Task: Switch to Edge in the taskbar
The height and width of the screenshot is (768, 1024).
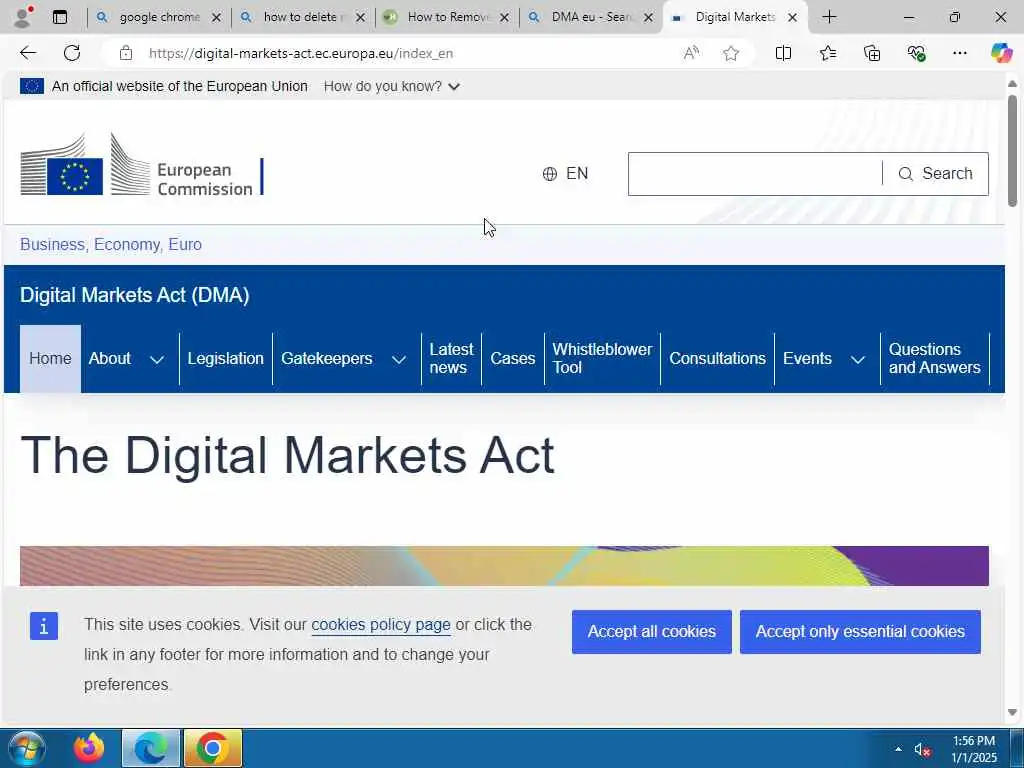Action: (151, 748)
